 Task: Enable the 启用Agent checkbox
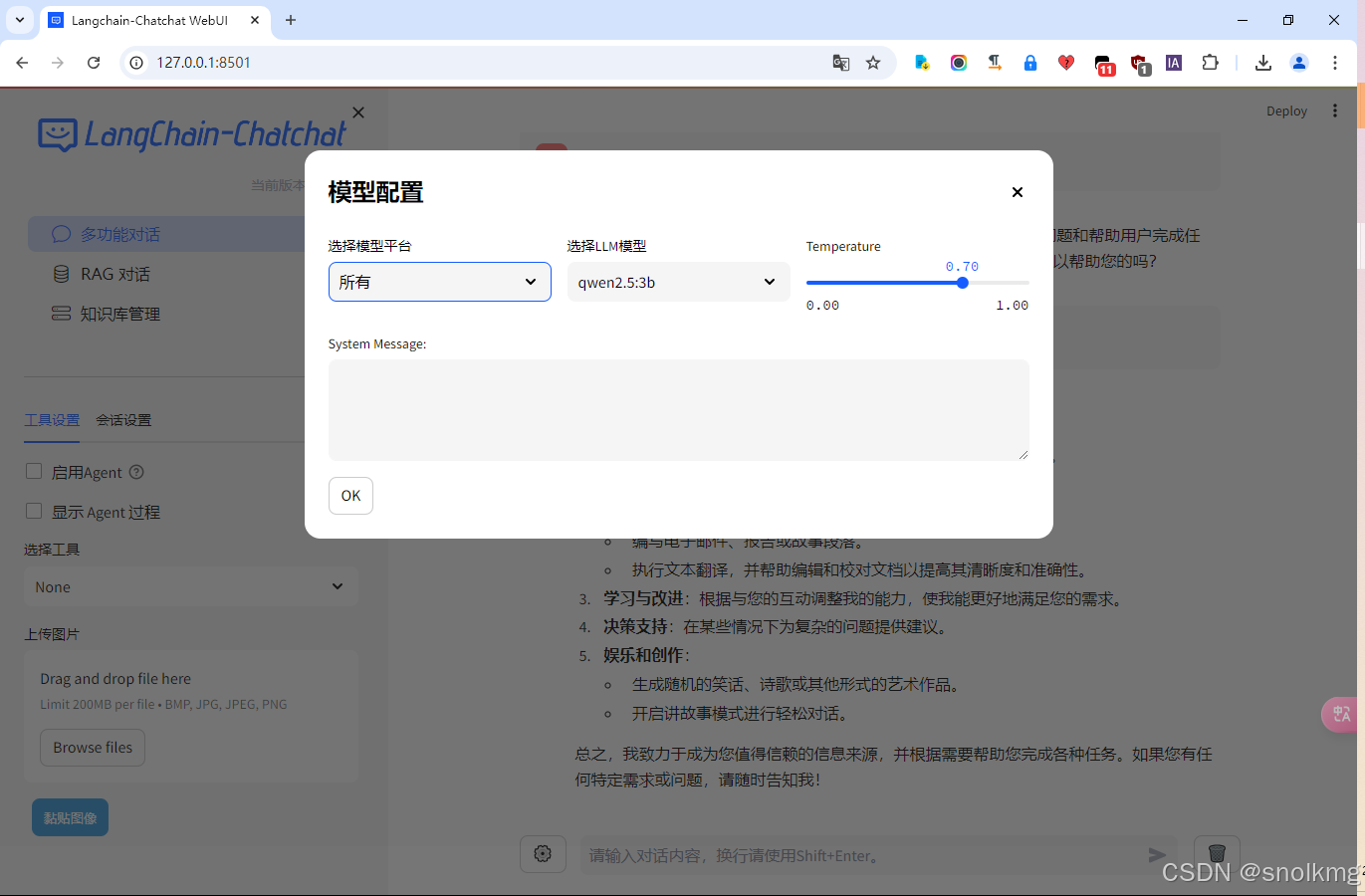(x=33, y=471)
